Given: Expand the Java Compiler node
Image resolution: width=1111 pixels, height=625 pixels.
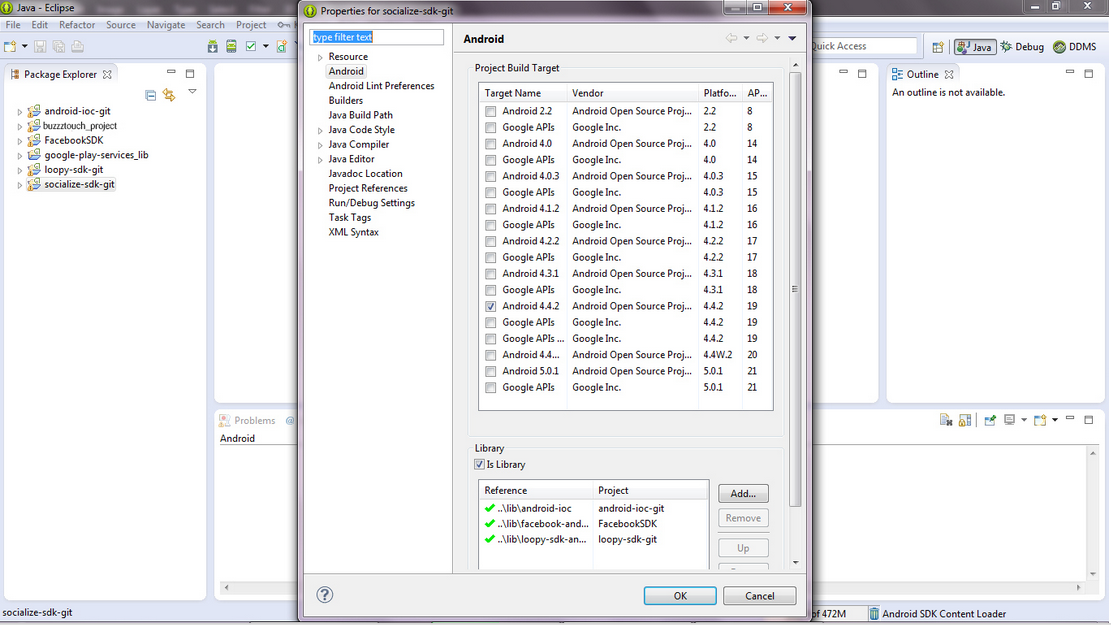Looking at the screenshot, I should pyautogui.click(x=320, y=145).
